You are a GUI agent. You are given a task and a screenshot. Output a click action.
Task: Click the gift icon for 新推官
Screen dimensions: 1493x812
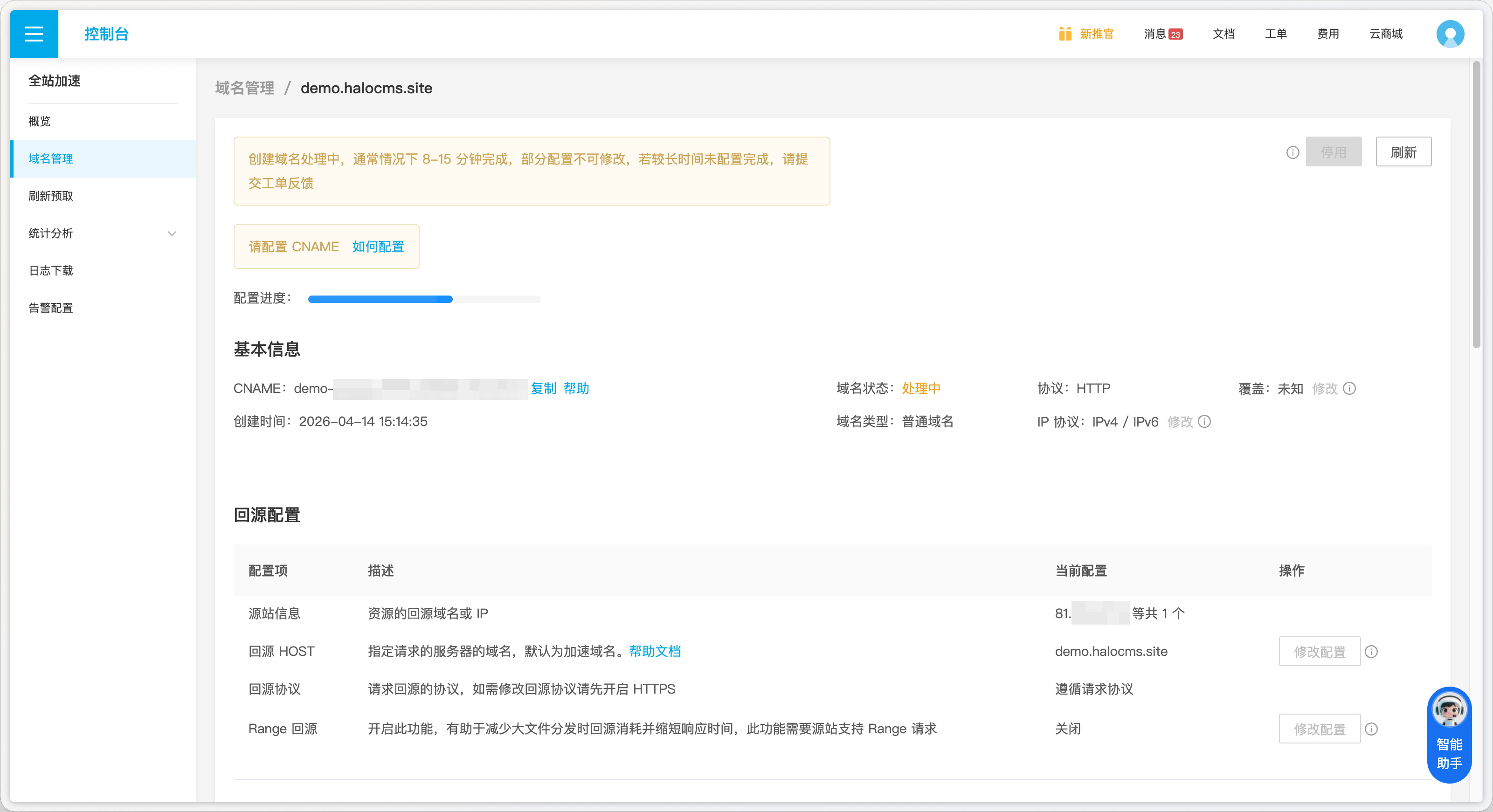point(1064,34)
